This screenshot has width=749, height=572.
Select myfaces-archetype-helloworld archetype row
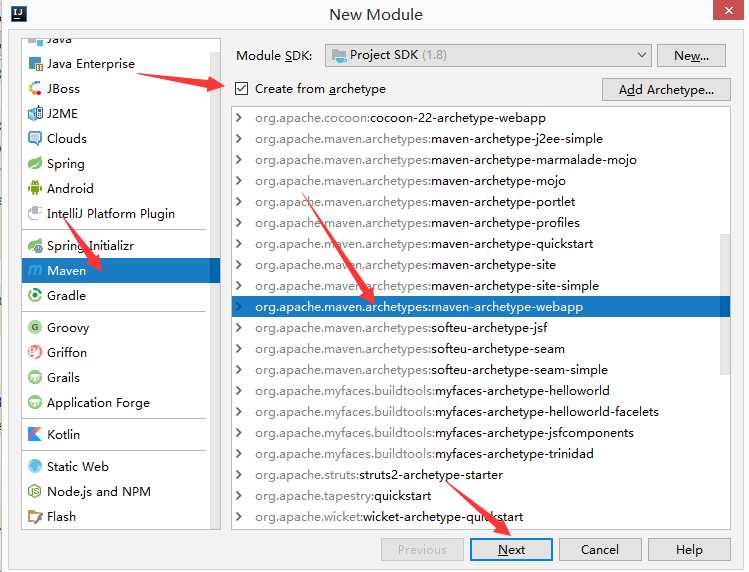(481, 391)
